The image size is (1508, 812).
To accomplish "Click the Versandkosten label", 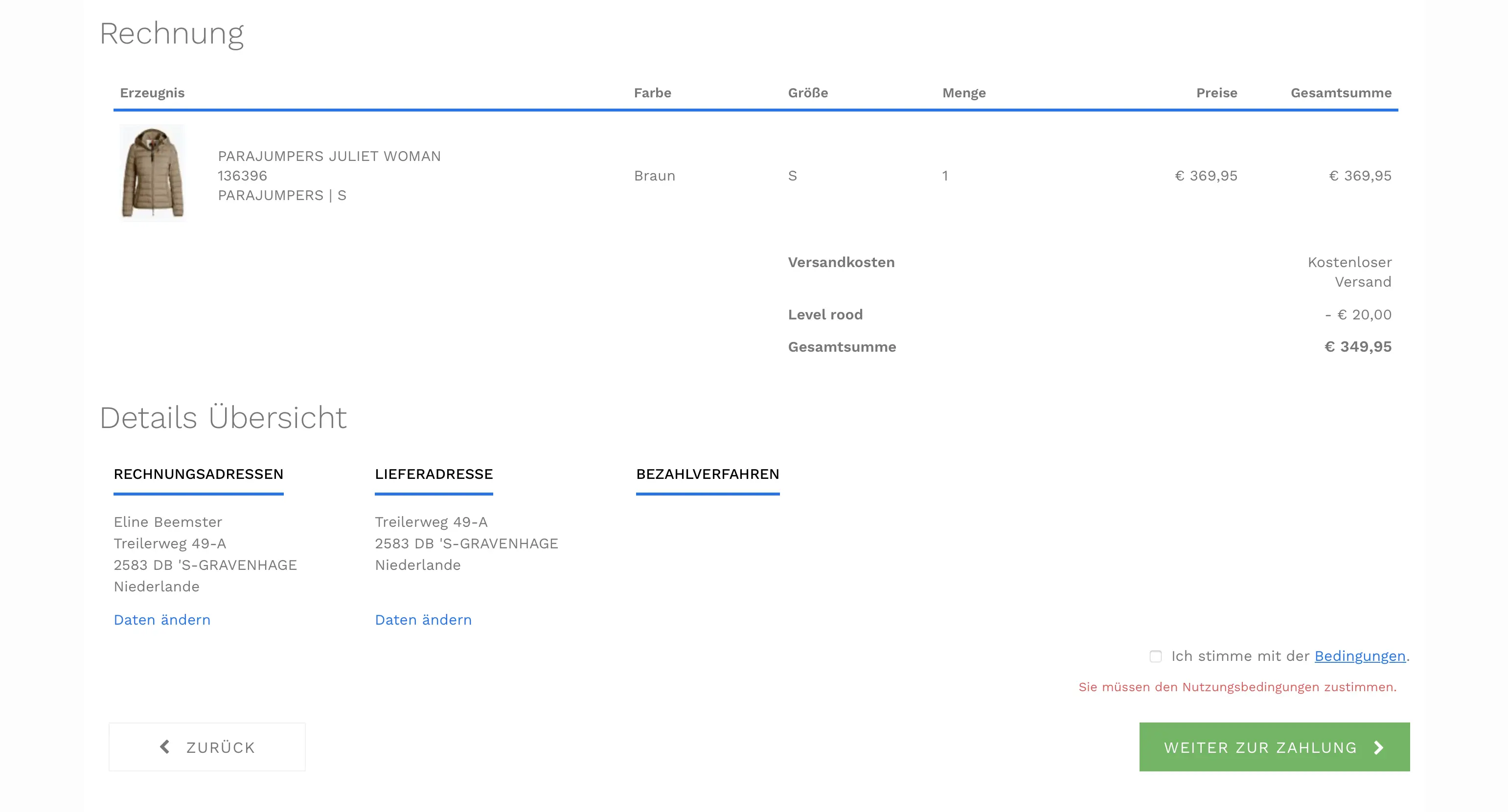I will [x=841, y=262].
